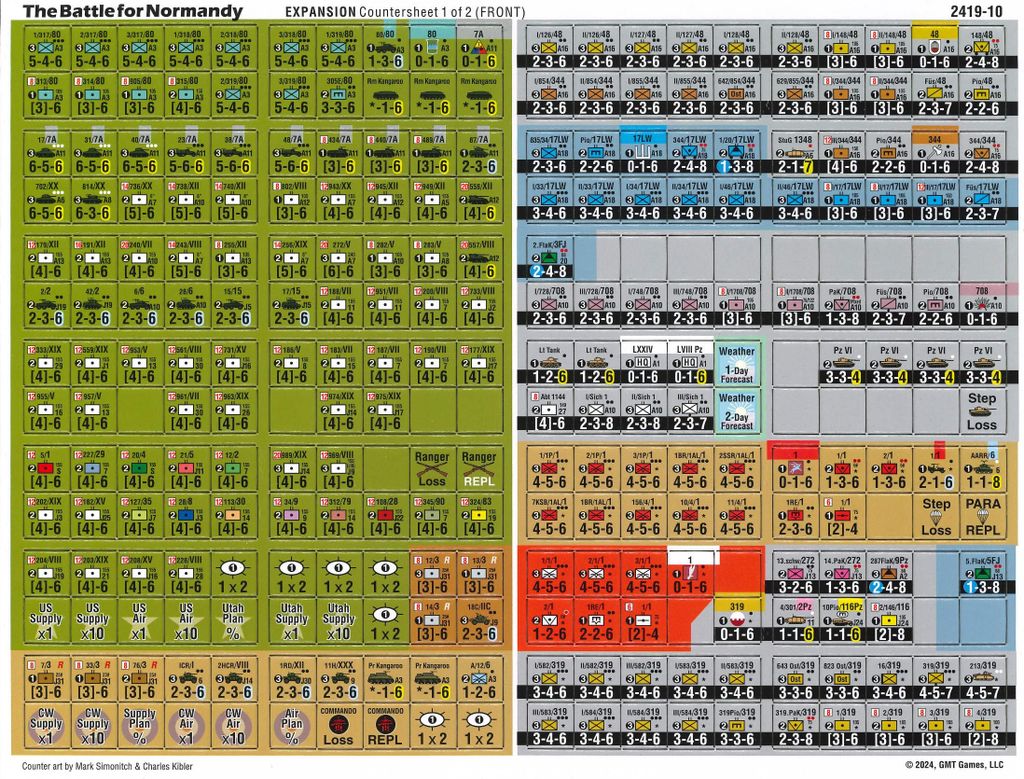
Task: Select the 17/7A 6-5-6 tank counter
Action: (x=46, y=153)
